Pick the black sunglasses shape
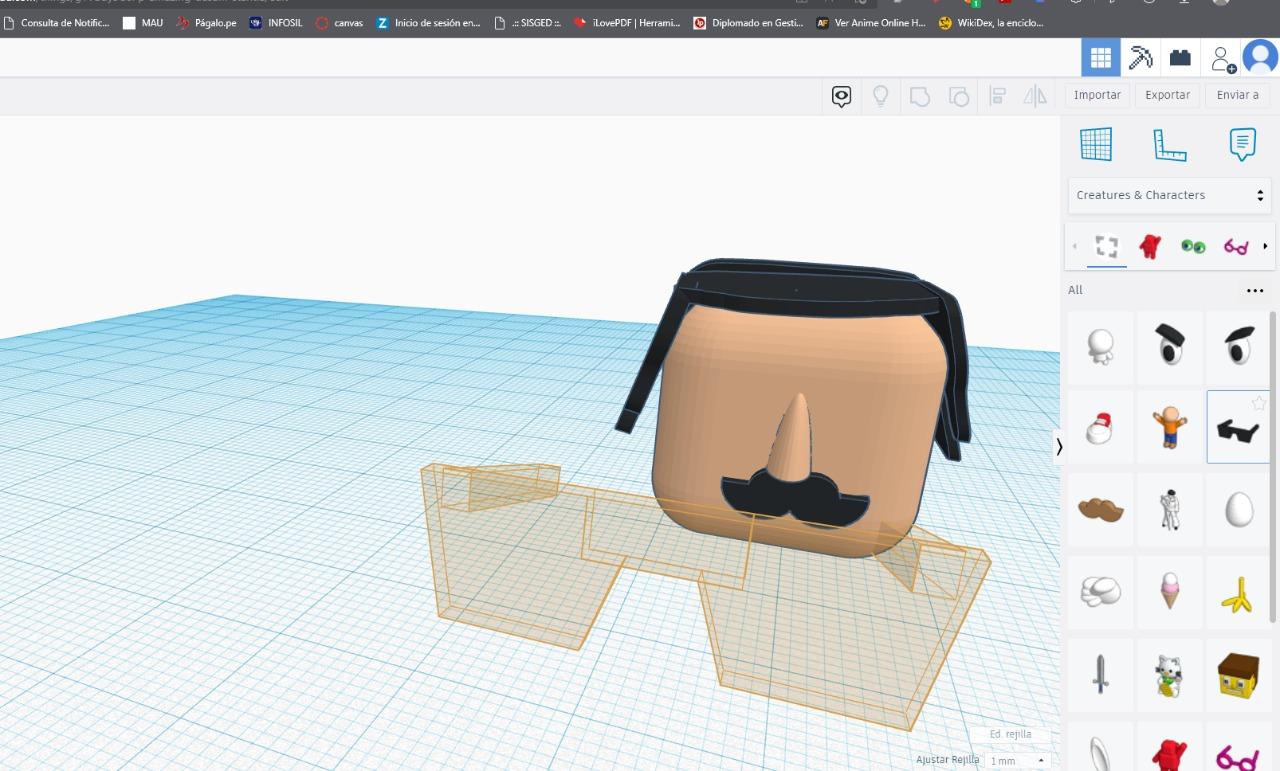The image size is (1280, 771). (x=1237, y=430)
